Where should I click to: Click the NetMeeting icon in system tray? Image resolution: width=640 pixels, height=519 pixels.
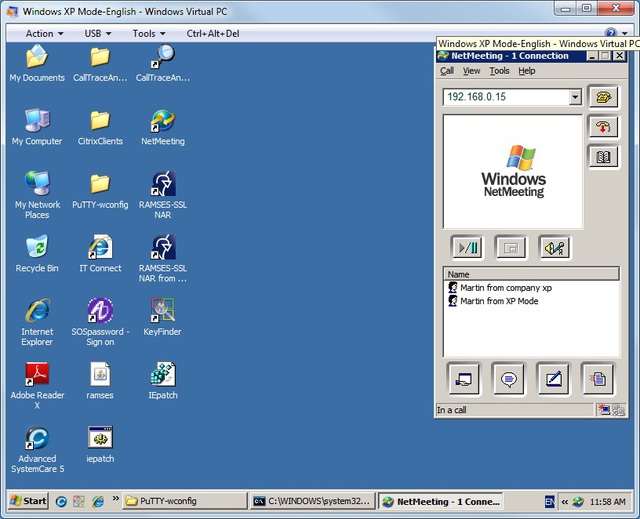tap(578, 502)
